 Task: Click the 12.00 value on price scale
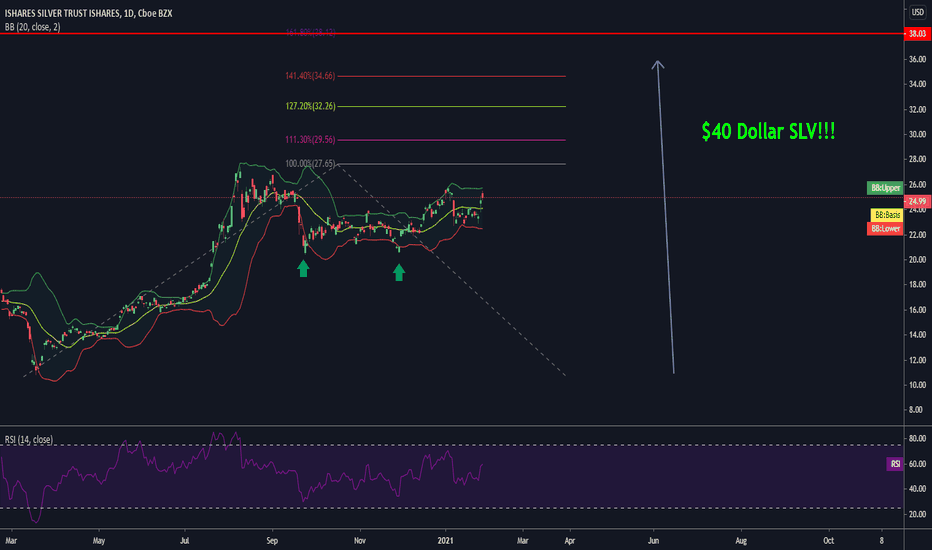click(x=917, y=360)
